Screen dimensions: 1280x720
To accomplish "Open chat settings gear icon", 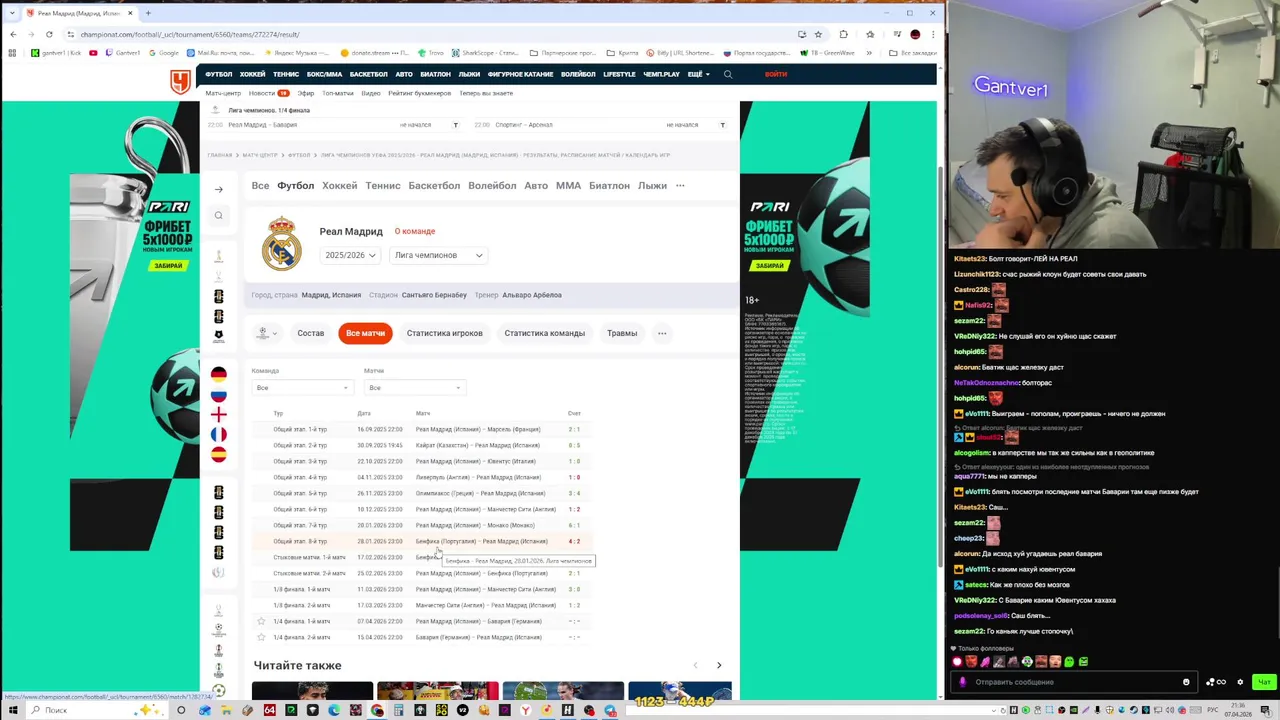I will tap(1240, 682).
